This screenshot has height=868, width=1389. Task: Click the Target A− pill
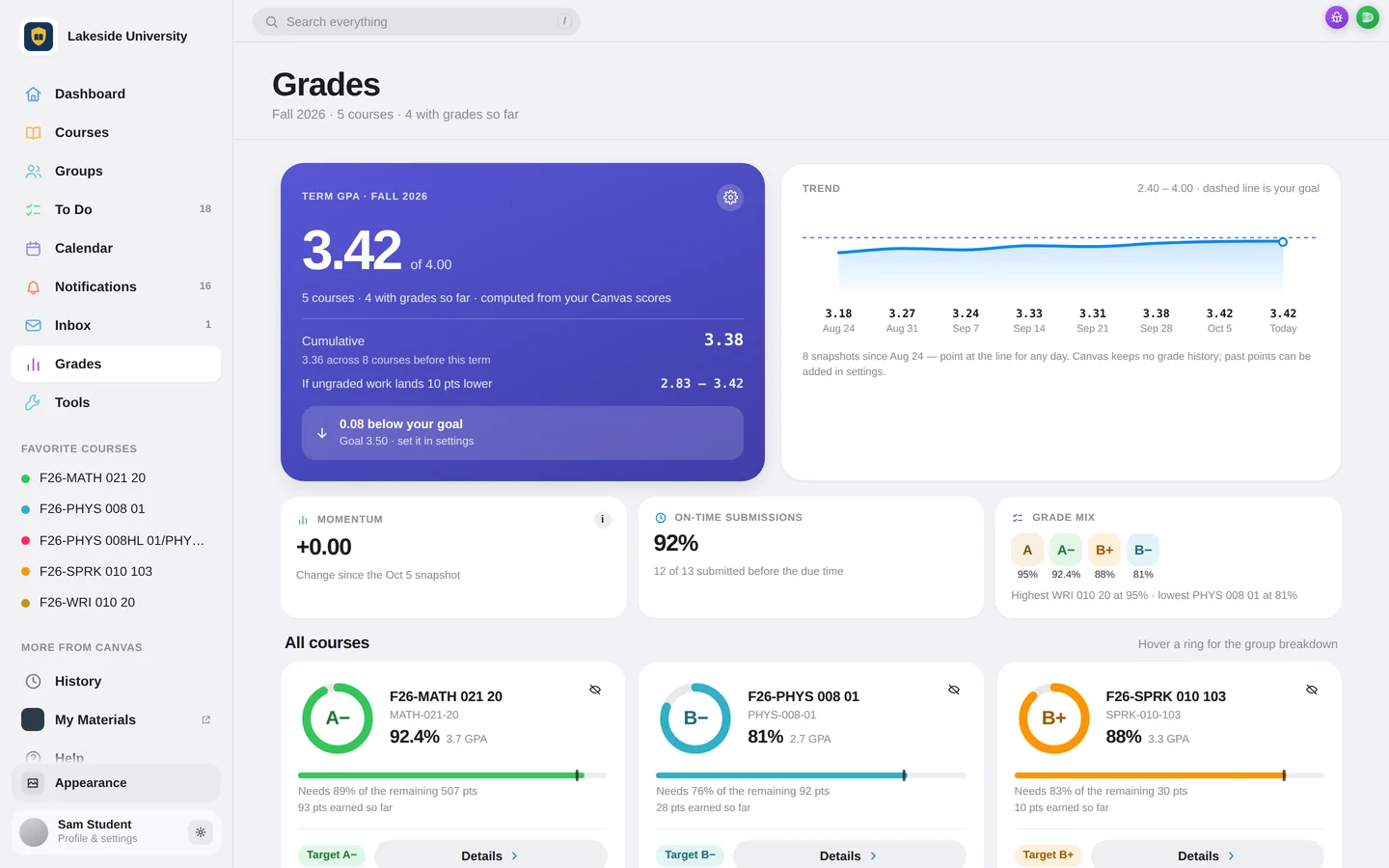(x=332, y=855)
